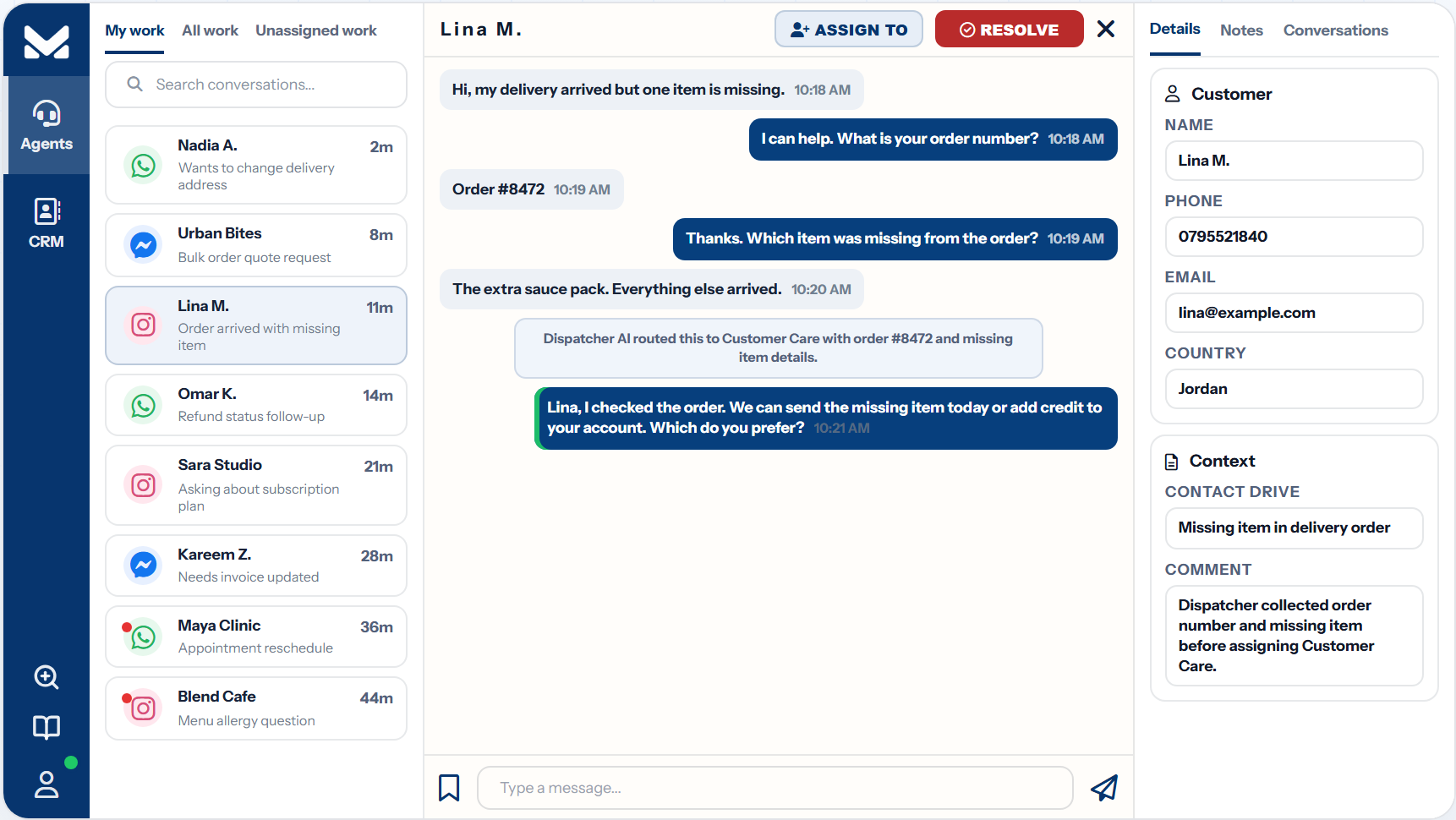The image size is (1456, 820).
Task: Click the magnifier-plus zoom icon in sidebar
Action: click(47, 677)
